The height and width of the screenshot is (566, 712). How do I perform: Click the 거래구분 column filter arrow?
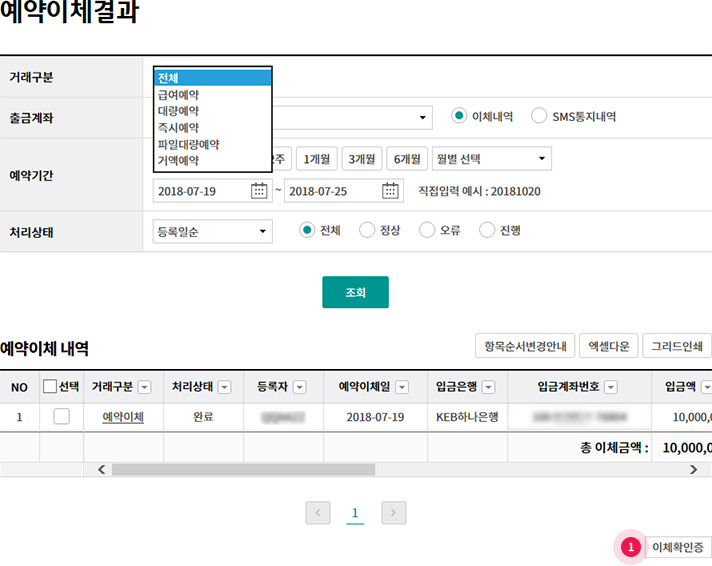click(x=144, y=387)
